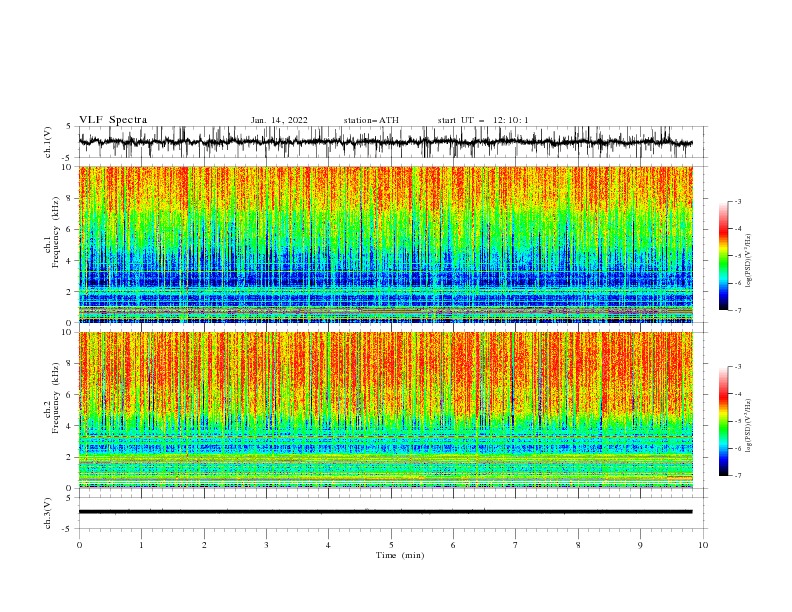Click the "ch.1(V)" waveform axis label

pos(48,142)
